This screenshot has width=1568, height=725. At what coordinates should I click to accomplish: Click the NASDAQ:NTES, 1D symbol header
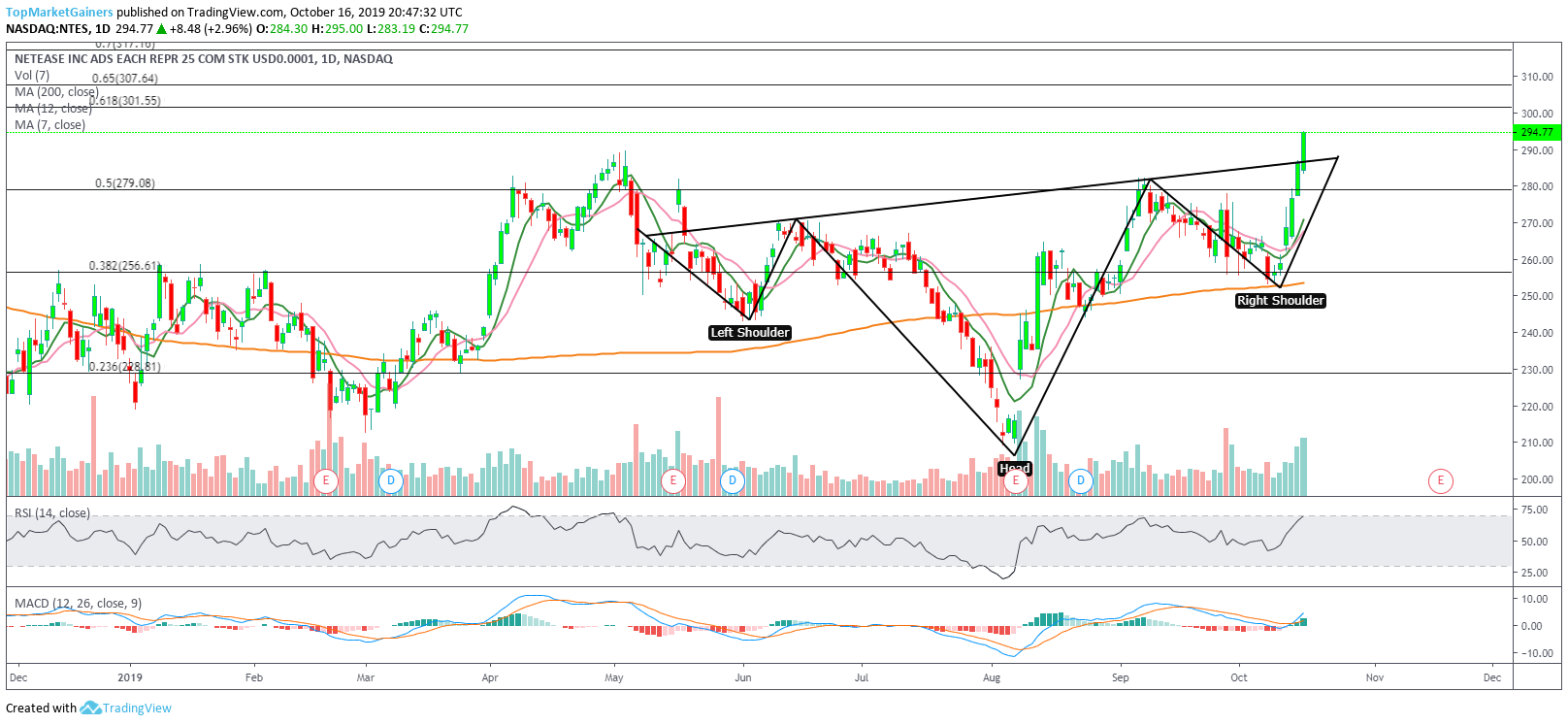click(x=58, y=29)
